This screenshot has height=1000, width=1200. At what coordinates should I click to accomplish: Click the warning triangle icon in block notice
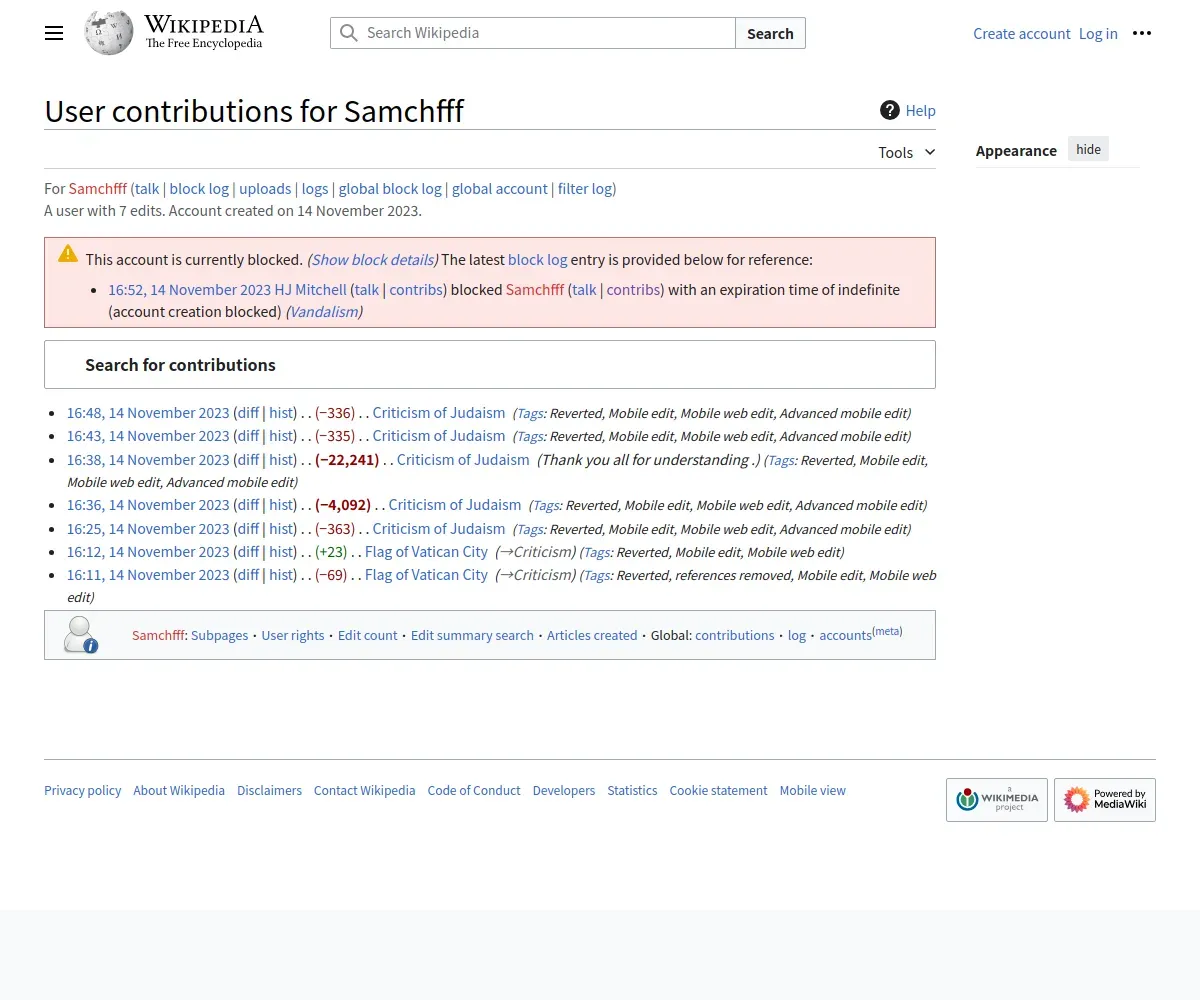pyautogui.click(x=68, y=253)
